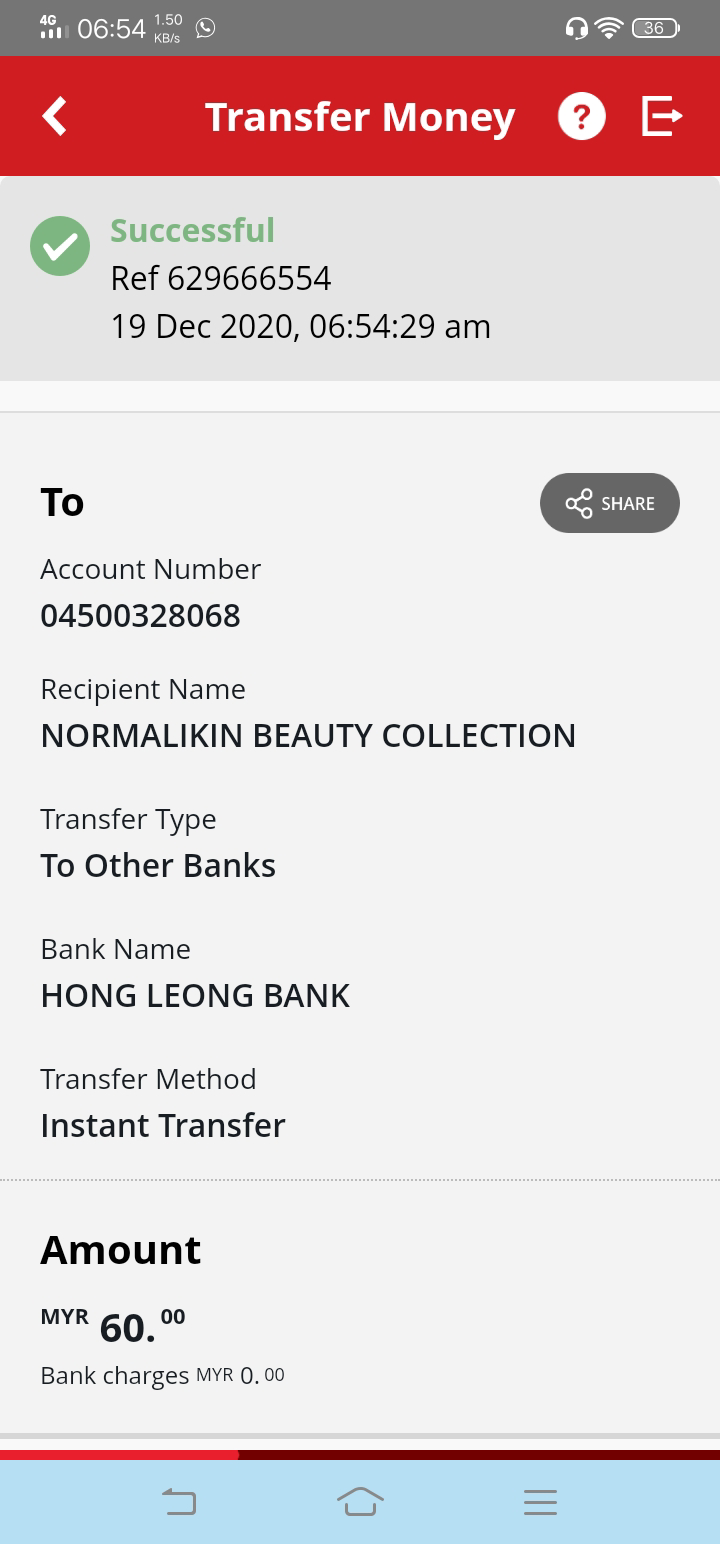Open the help question mark icon
Screen dimensions: 720x1544
pyautogui.click(x=581, y=116)
